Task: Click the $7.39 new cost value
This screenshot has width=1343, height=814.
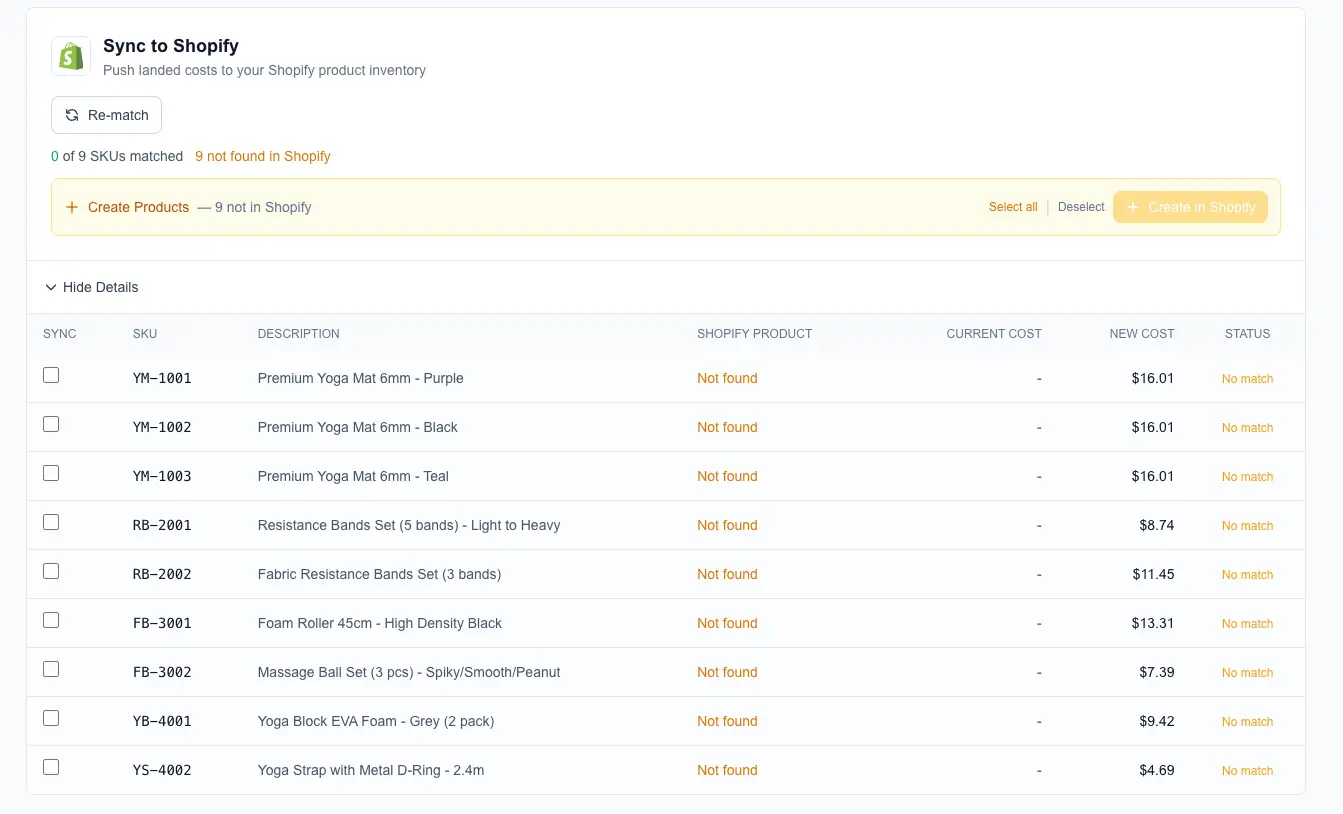Action: [1157, 673]
